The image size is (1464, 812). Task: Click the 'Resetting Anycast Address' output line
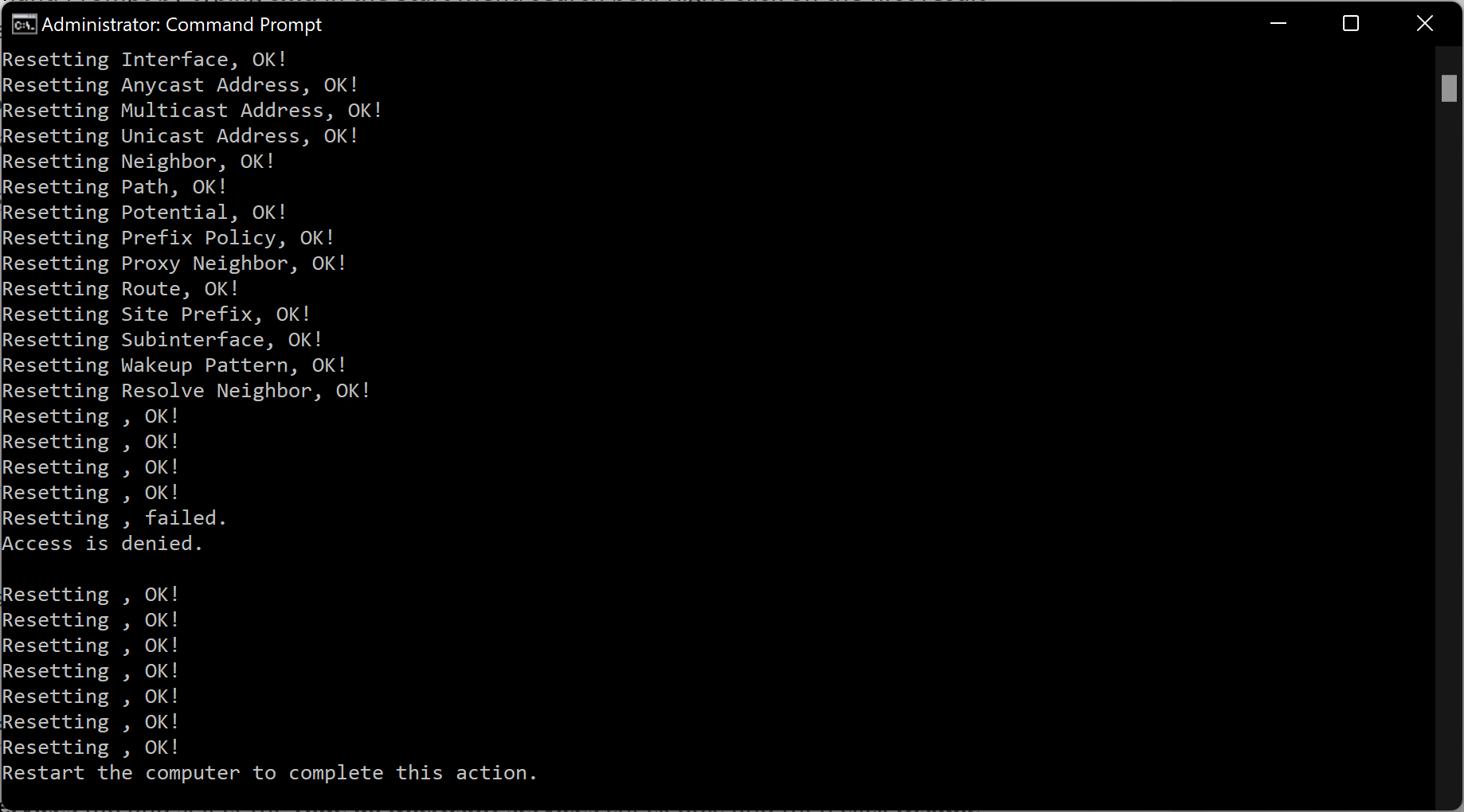click(x=180, y=85)
